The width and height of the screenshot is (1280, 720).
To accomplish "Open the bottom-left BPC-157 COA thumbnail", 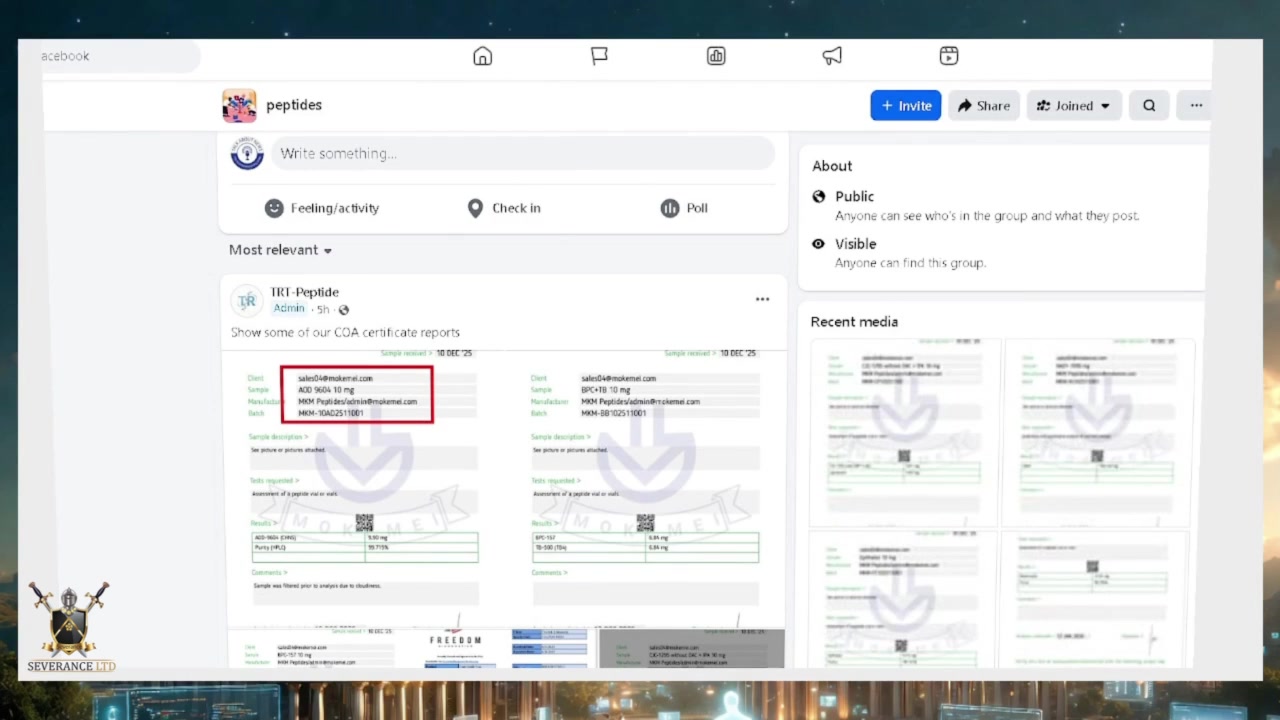I will click(x=319, y=648).
